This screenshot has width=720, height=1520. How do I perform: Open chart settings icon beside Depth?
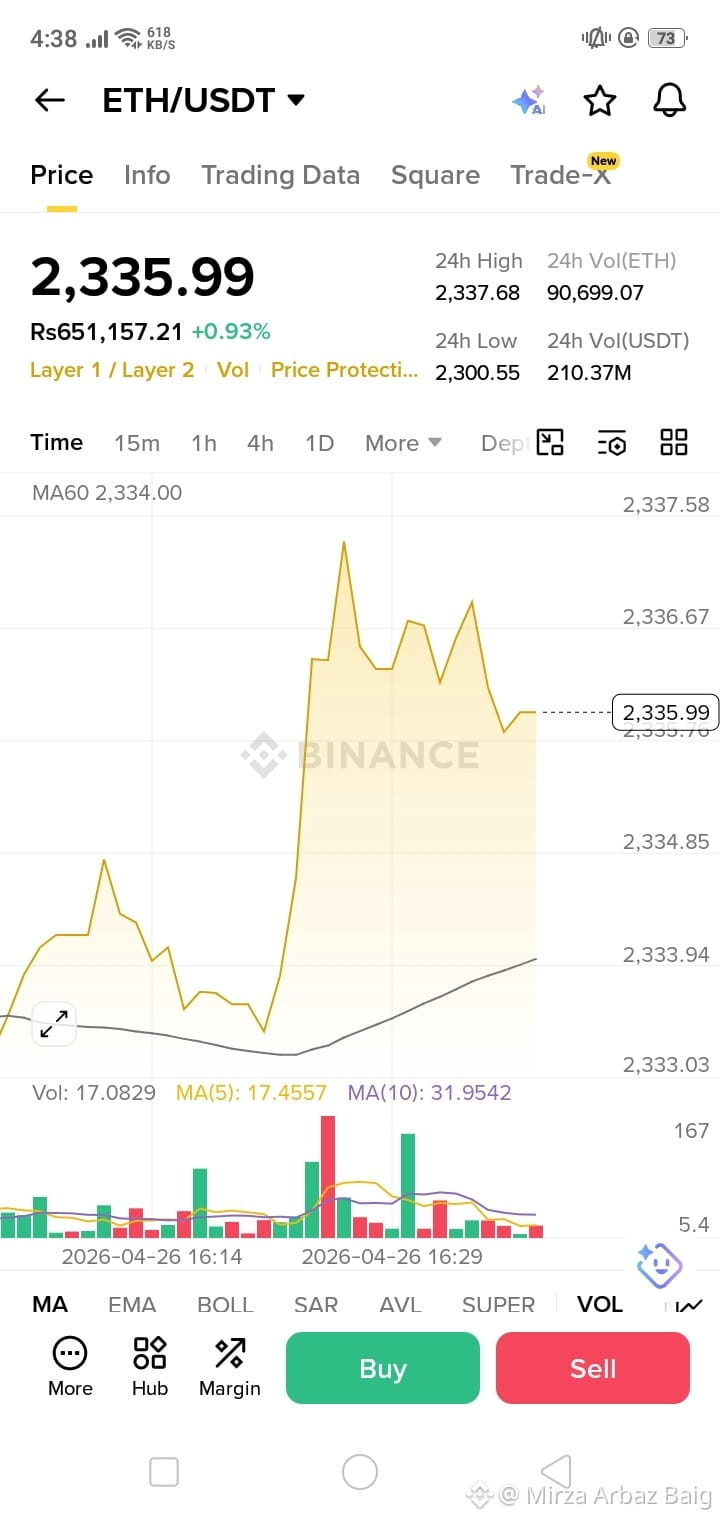[612, 443]
